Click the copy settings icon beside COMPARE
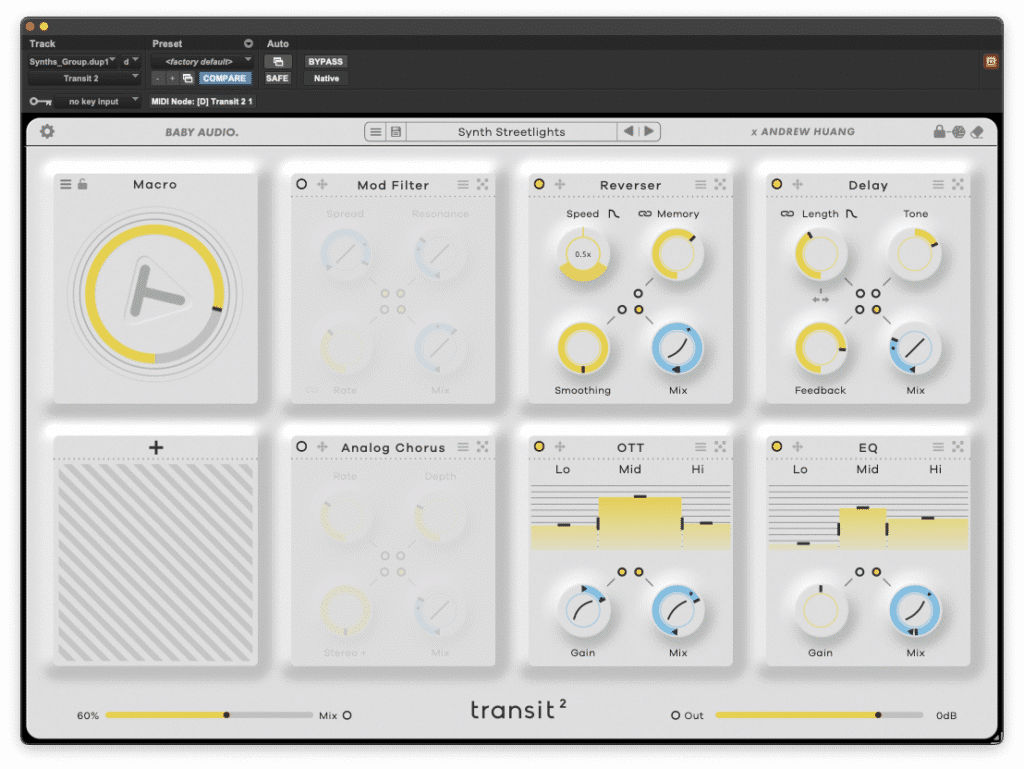The height and width of the screenshot is (769, 1024). point(187,78)
